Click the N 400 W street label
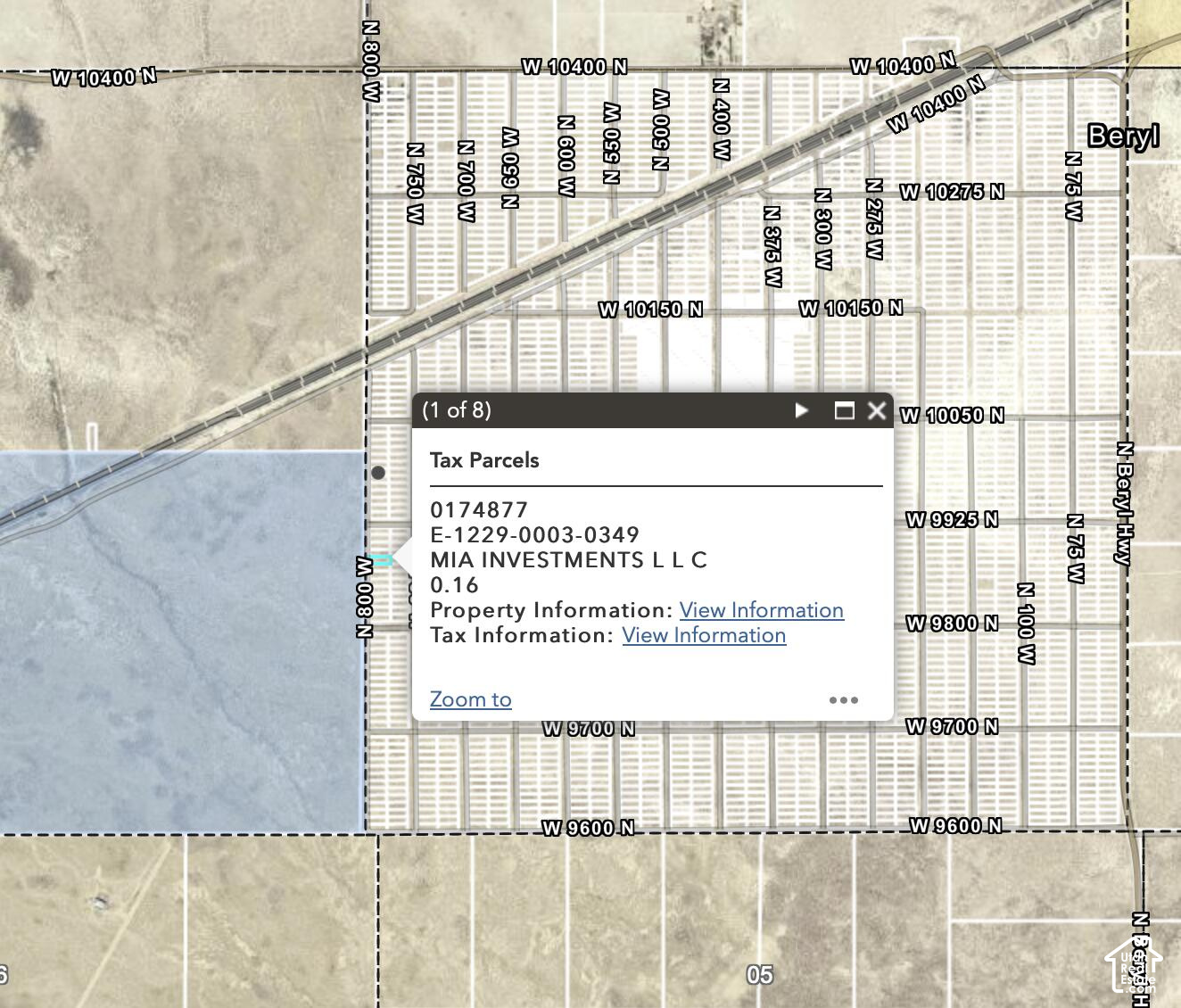 point(722,120)
